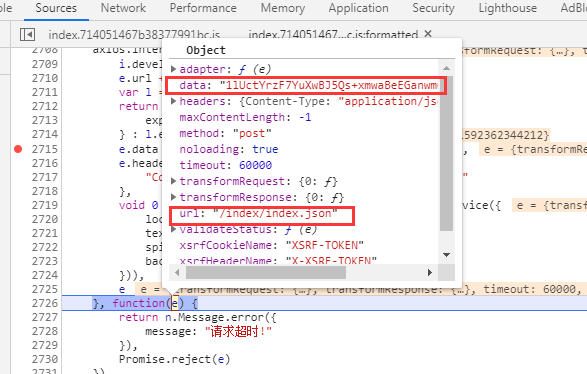Screen dimensions: 587x374
Task: Open the Performance tab
Action: 203,8
